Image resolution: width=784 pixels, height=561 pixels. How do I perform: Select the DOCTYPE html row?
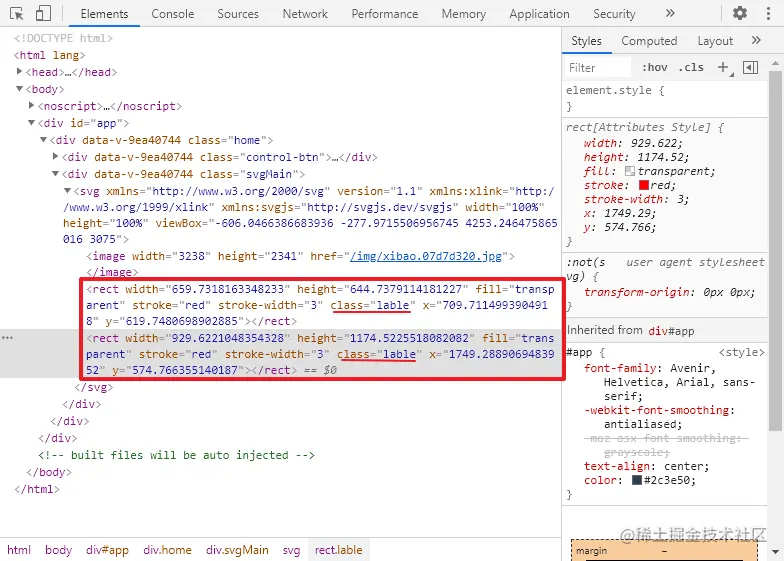click(x=64, y=38)
